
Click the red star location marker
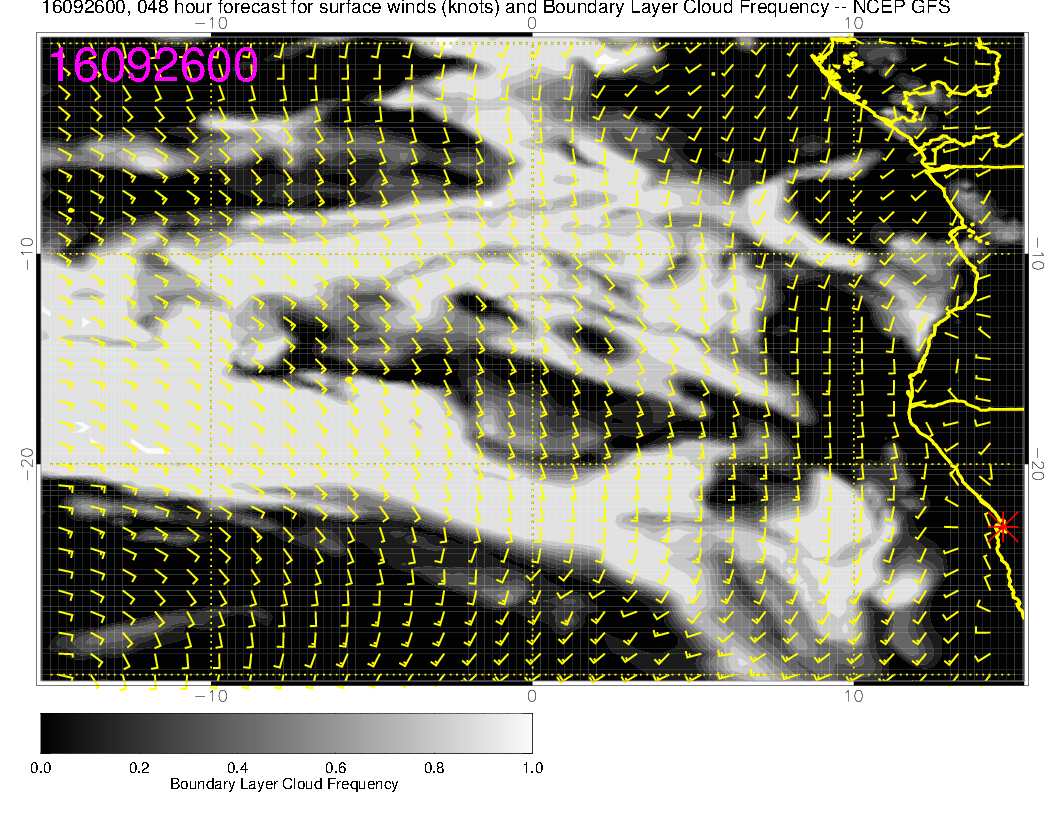pyautogui.click(x=1003, y=527)
